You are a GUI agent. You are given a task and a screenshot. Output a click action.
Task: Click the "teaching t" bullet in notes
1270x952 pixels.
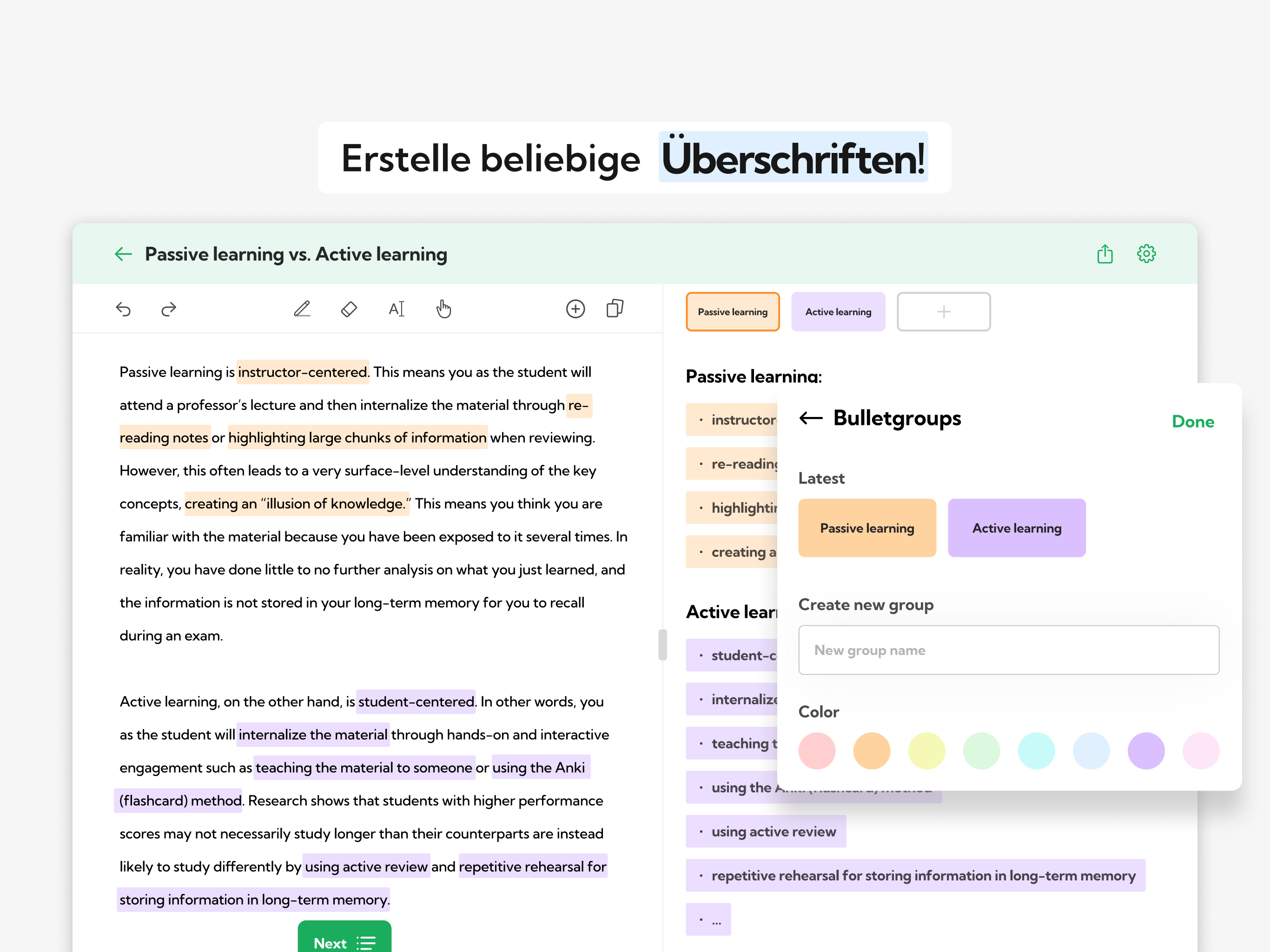coord(732,744)
